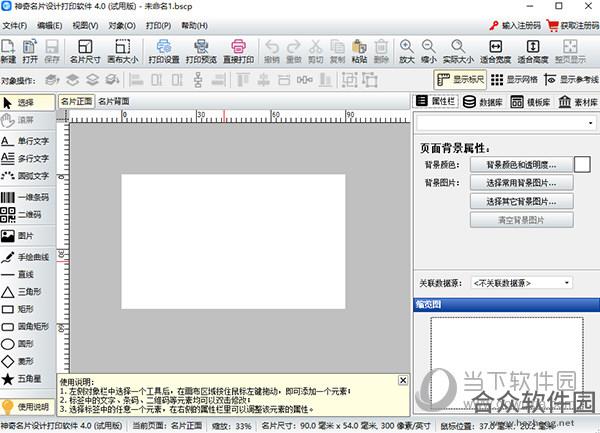Open the 帮助(H) menu
Screen dimensions: 600x433
coord(194,26)
